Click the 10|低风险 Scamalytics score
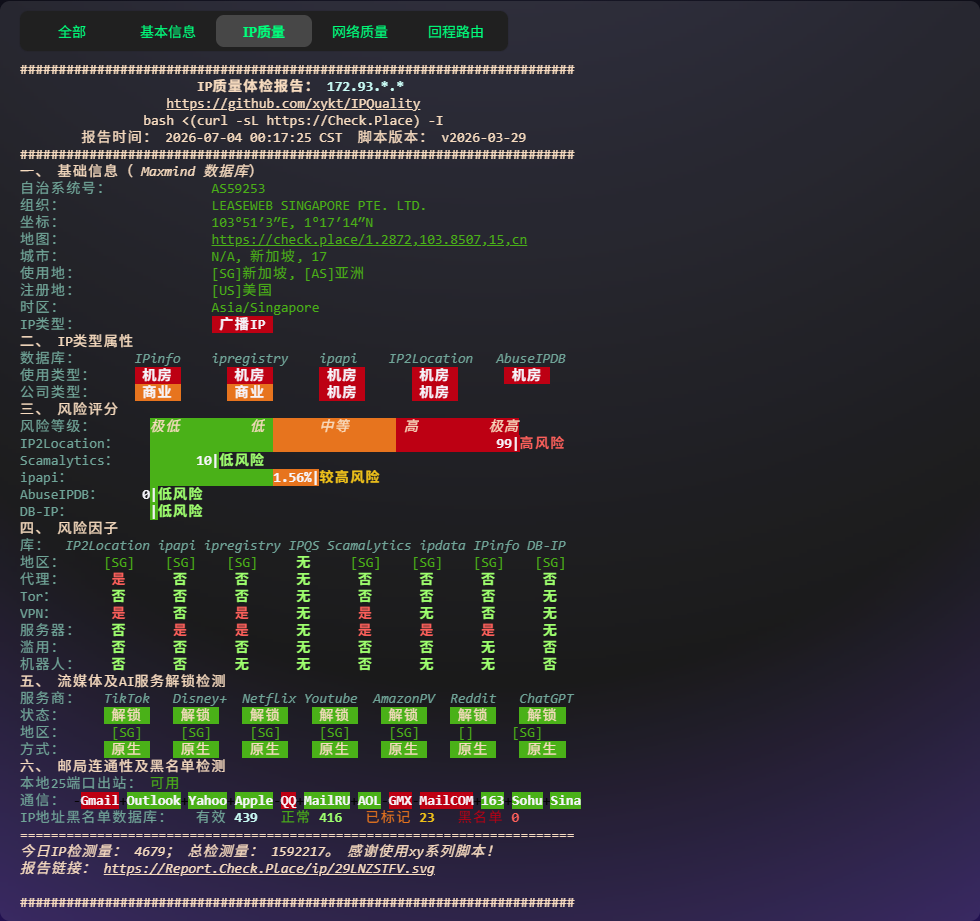 (230, 460)
